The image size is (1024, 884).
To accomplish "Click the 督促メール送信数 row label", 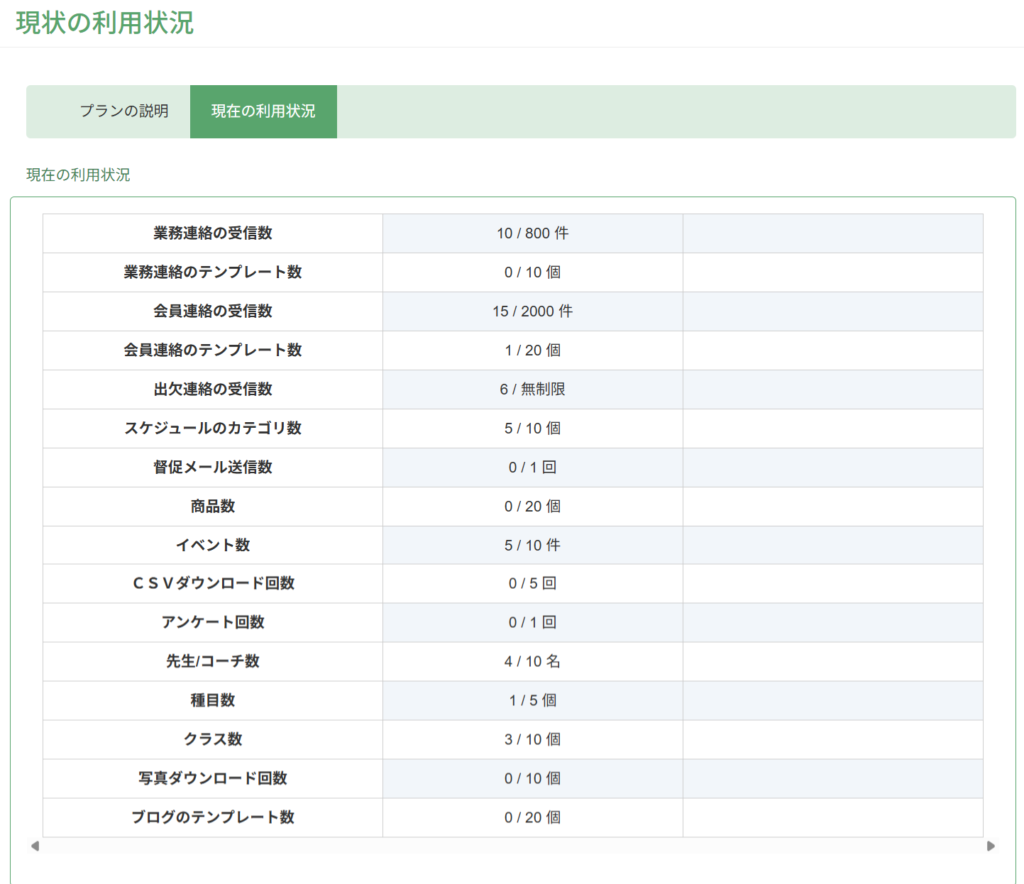I will tap(213, 467).
